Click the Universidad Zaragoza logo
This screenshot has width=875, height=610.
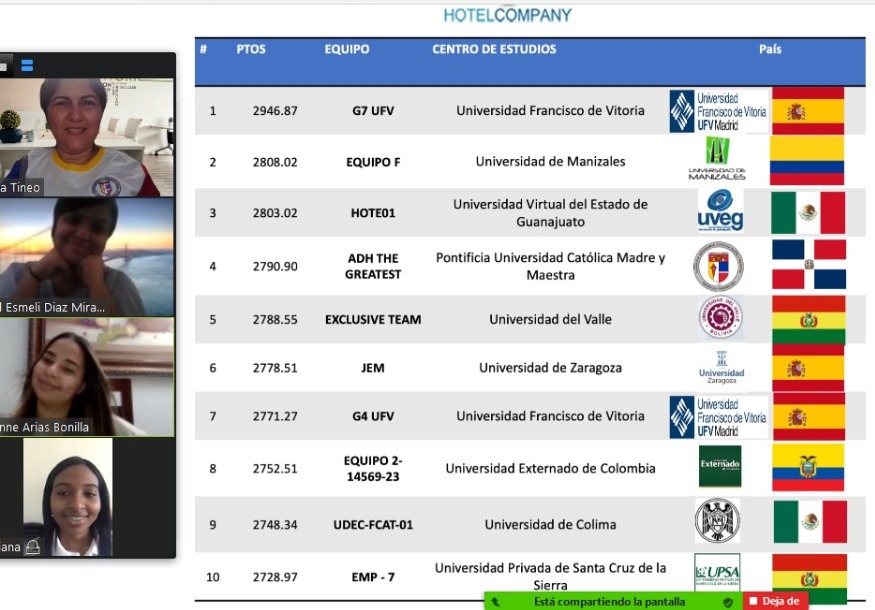click(x=722, y=367)
